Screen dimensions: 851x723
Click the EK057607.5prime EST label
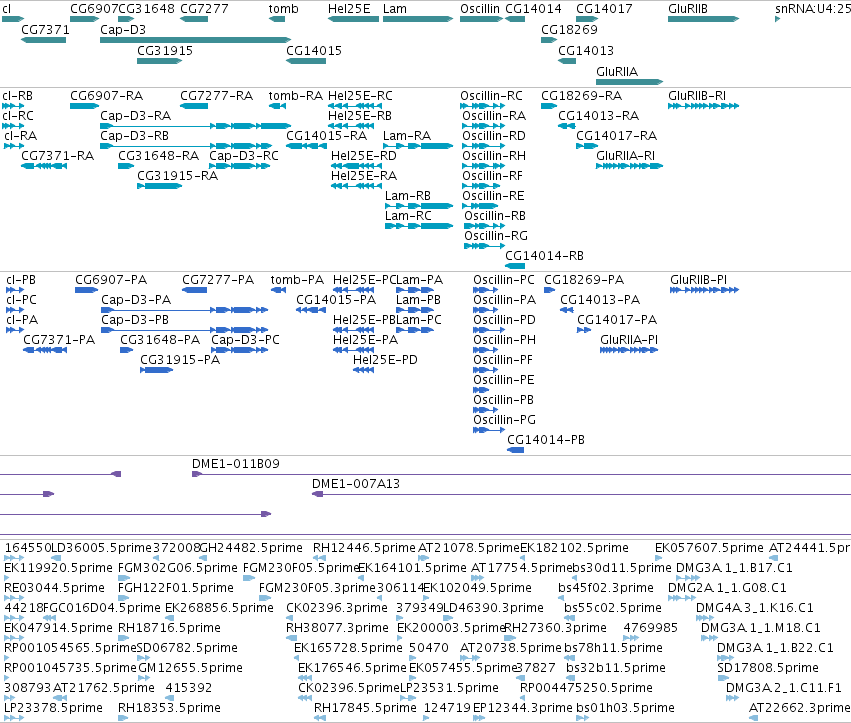tap(709, 548)
